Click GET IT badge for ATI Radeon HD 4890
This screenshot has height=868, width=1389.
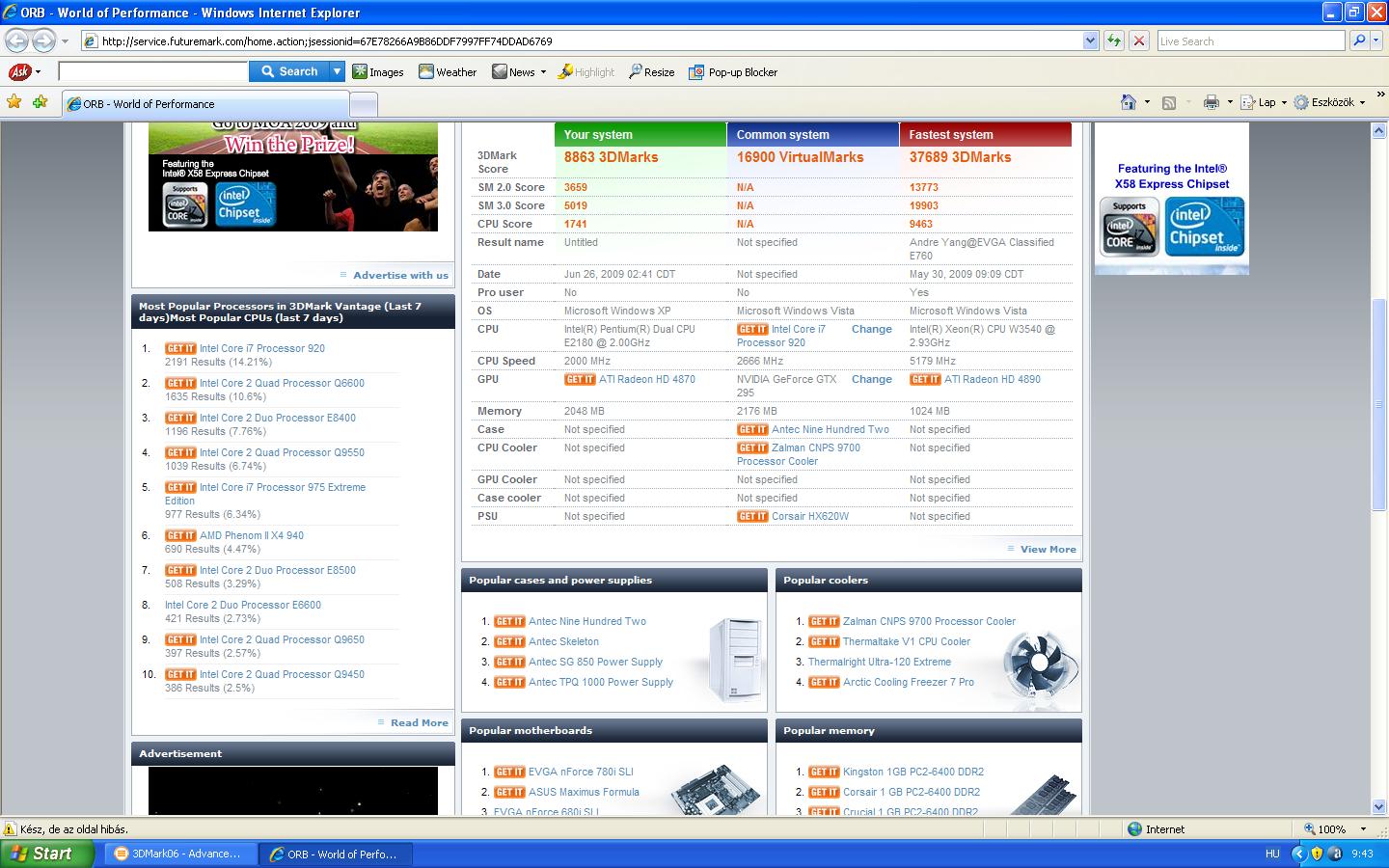(925, 379)
